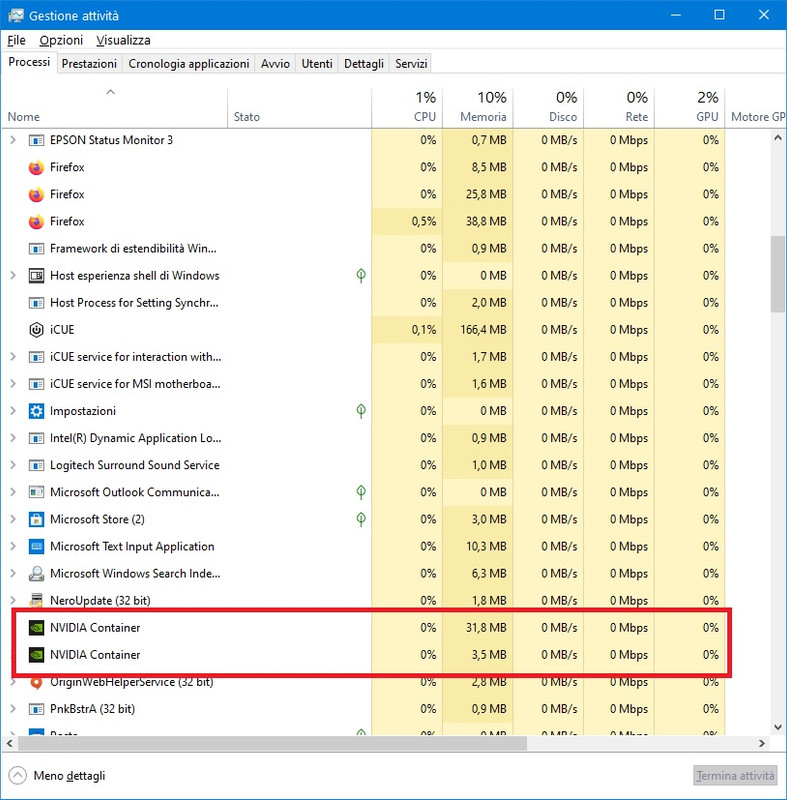The width and height of the screenshot is (787, 800).
Task: Expand Logitech Surround Sound Service row
Action: pyautogui.click(x=13, y=465)
